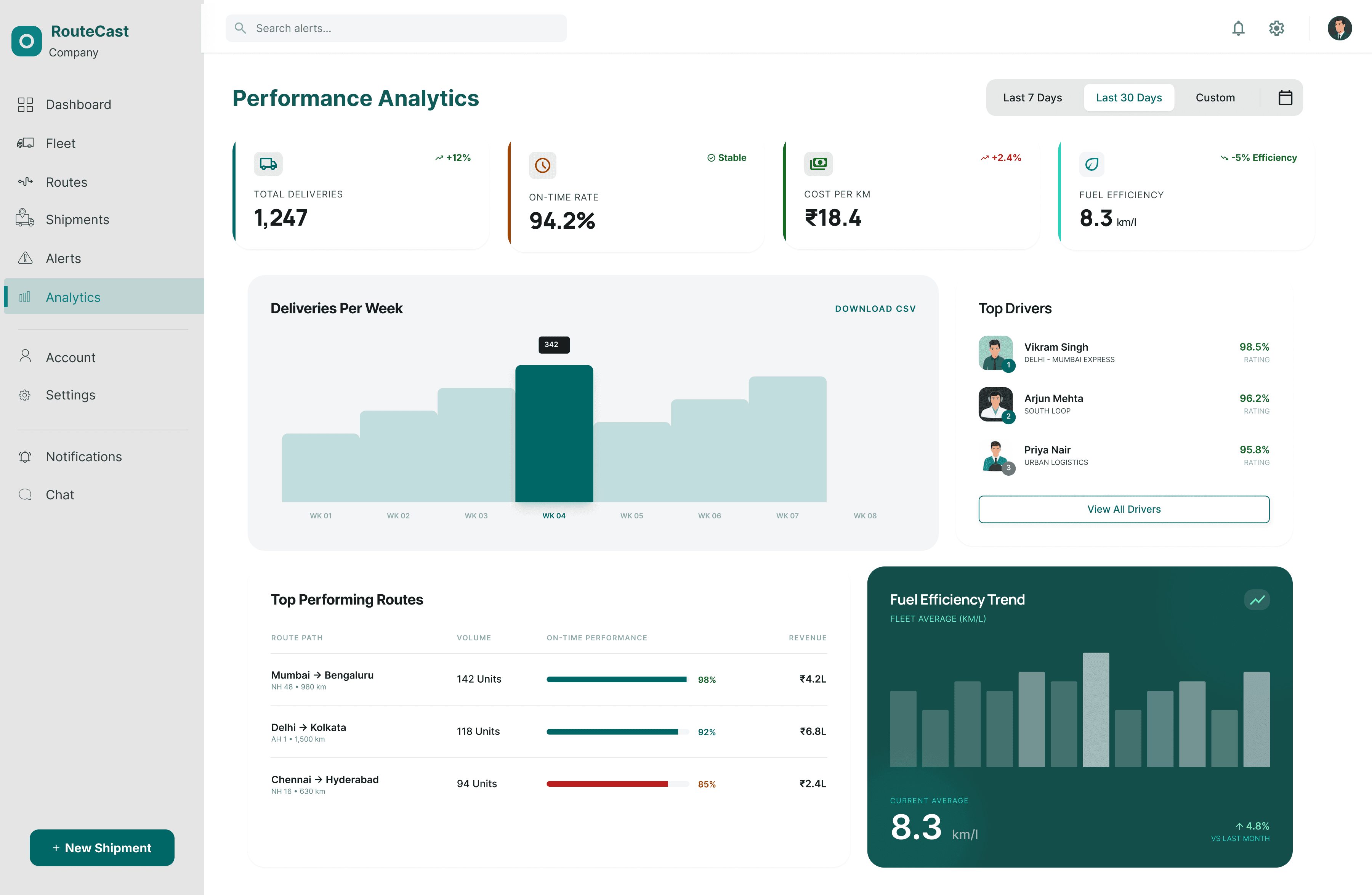The width and height of the screenshot is (1372, 895).
Task: Click the truck icon on Total Deliveries card
Action: tap(268, 164)
